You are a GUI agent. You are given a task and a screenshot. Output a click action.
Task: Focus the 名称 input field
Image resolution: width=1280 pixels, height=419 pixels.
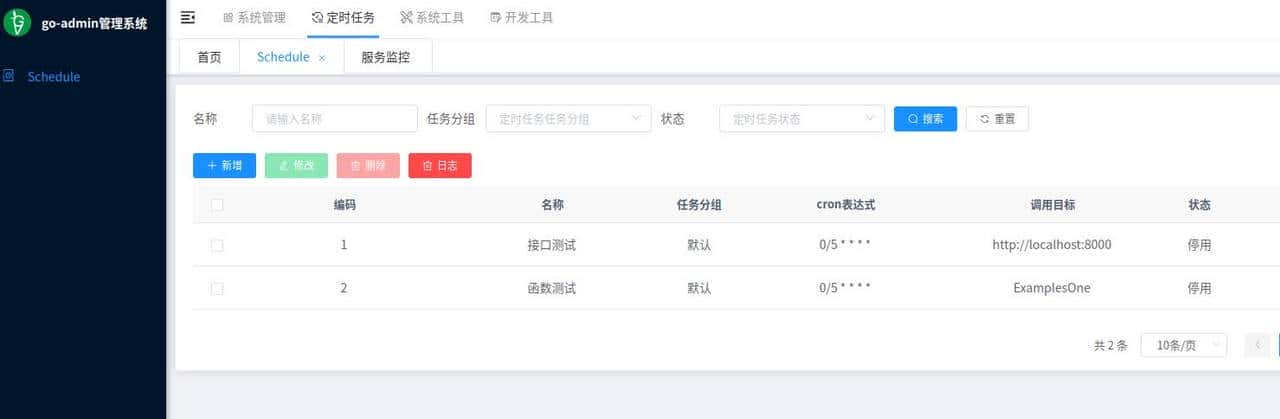click(x=335, y=118)
